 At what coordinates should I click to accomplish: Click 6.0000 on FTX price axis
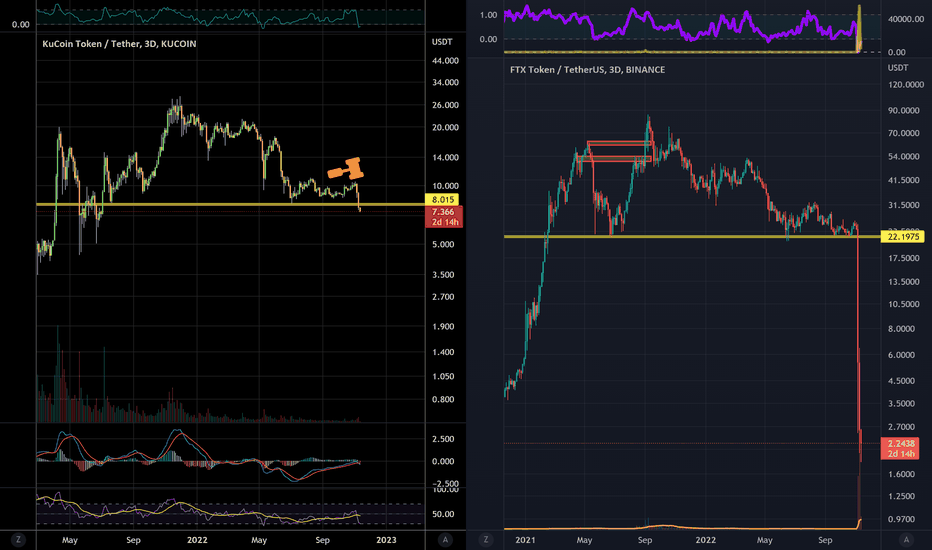901,355
